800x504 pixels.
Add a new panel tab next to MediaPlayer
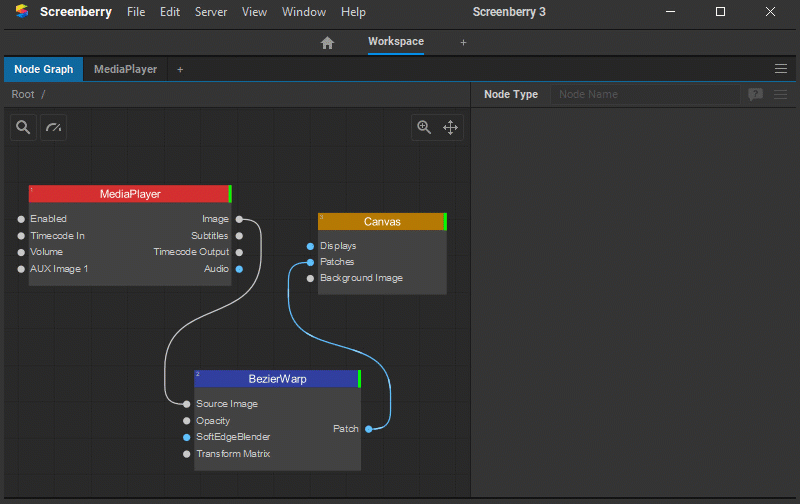point(180,69)
